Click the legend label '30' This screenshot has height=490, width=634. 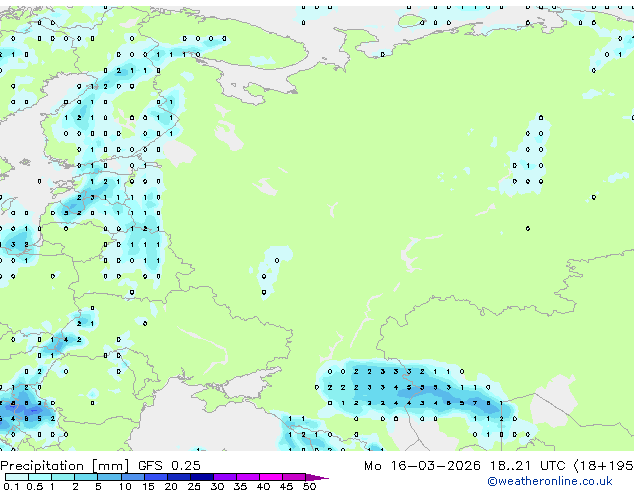pos(217,486)
